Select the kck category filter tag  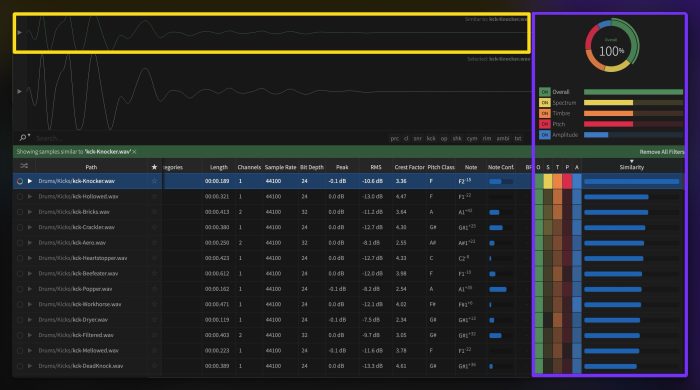tap(431, 138)
